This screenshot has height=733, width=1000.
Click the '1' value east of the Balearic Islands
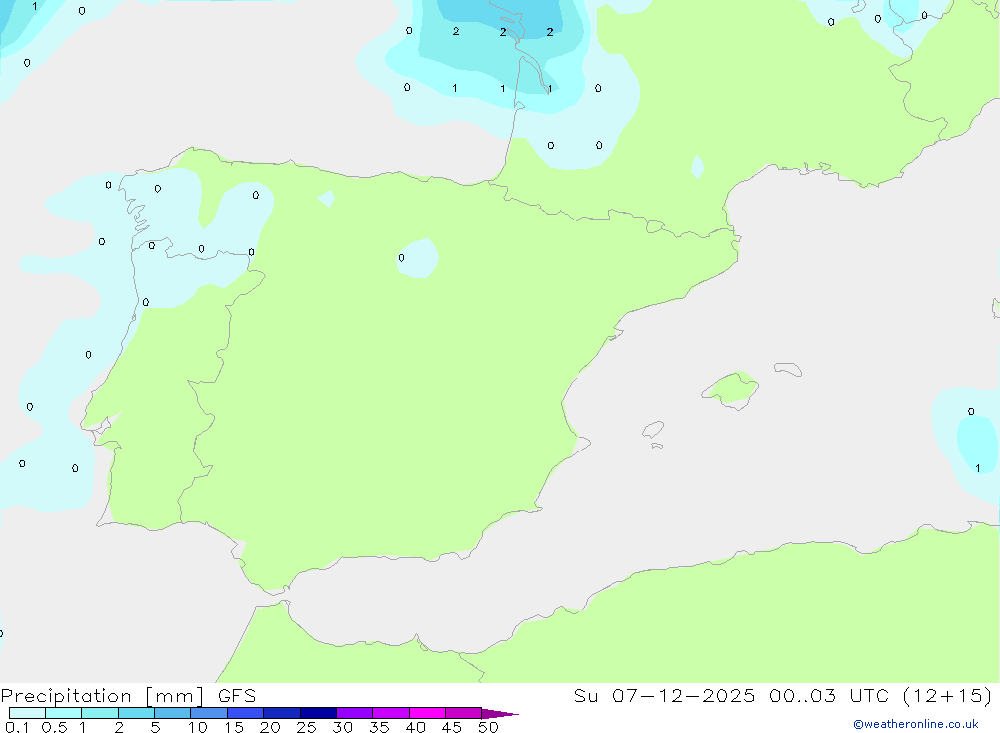click(978, 468)
